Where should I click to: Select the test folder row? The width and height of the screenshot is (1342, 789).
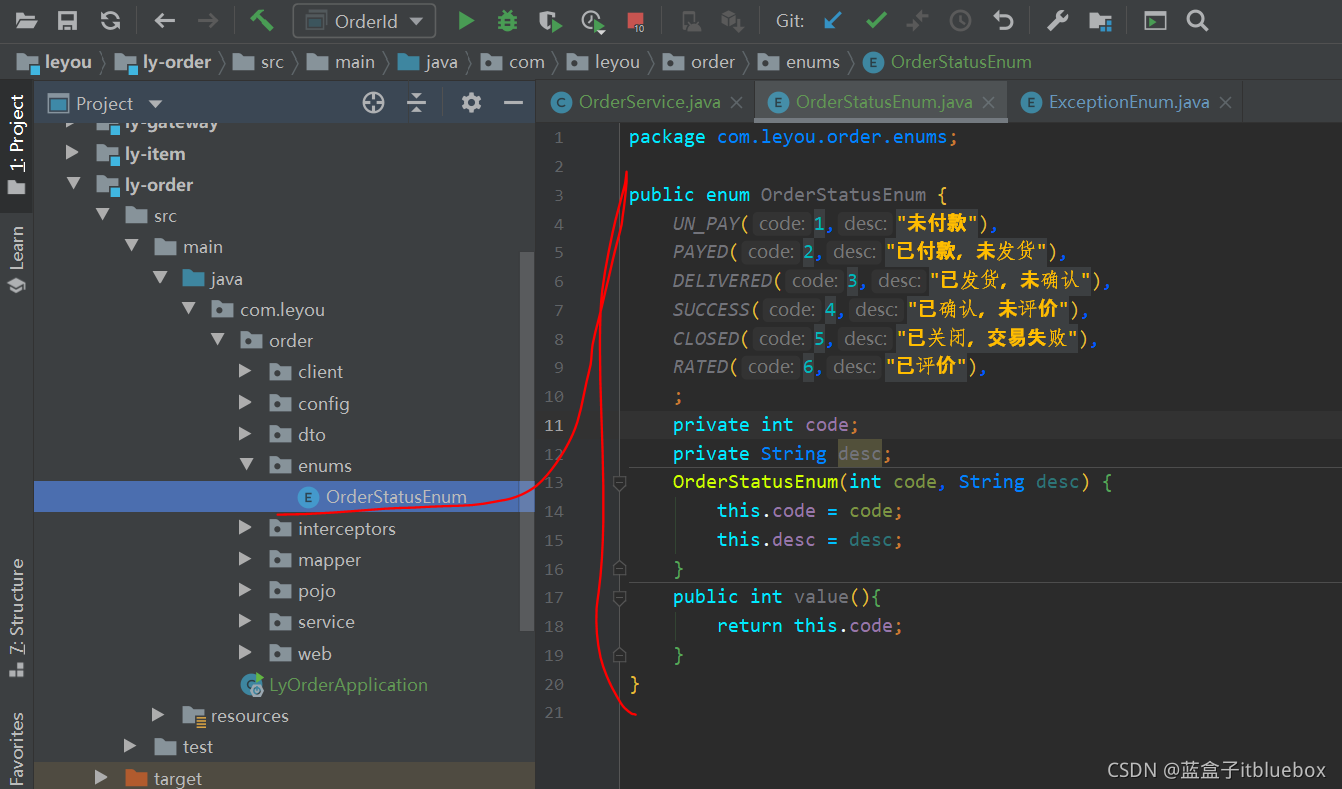point(284,746)
